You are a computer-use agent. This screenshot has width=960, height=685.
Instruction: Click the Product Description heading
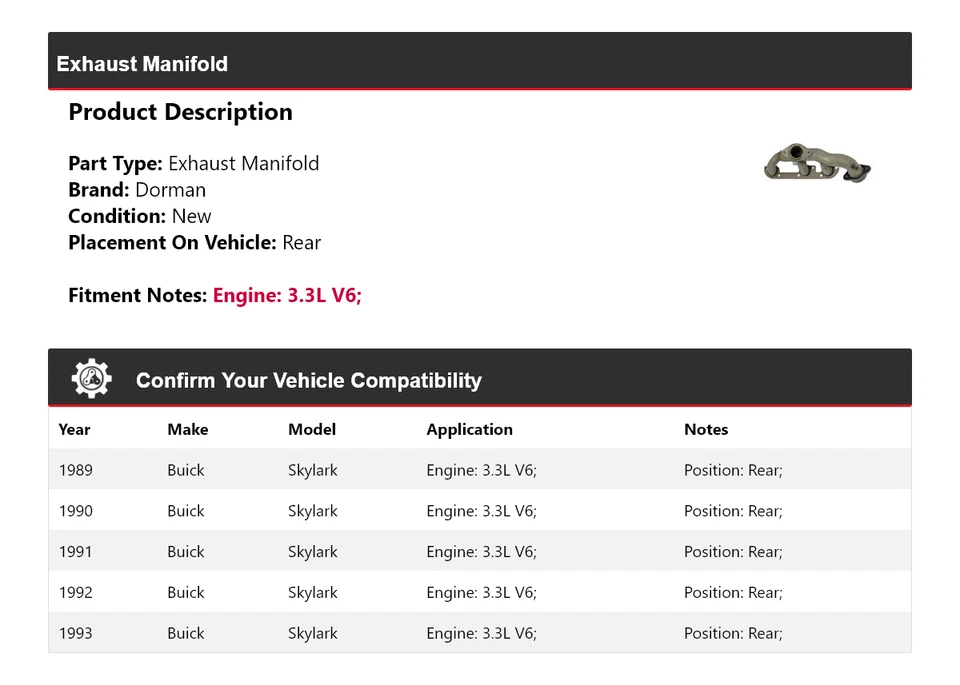pos(180,112)
